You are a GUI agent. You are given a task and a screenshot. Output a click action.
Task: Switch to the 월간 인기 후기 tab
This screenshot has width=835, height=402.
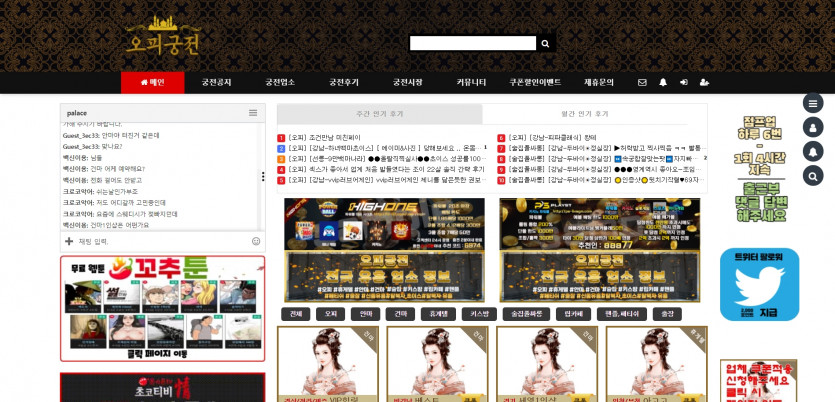594,114
